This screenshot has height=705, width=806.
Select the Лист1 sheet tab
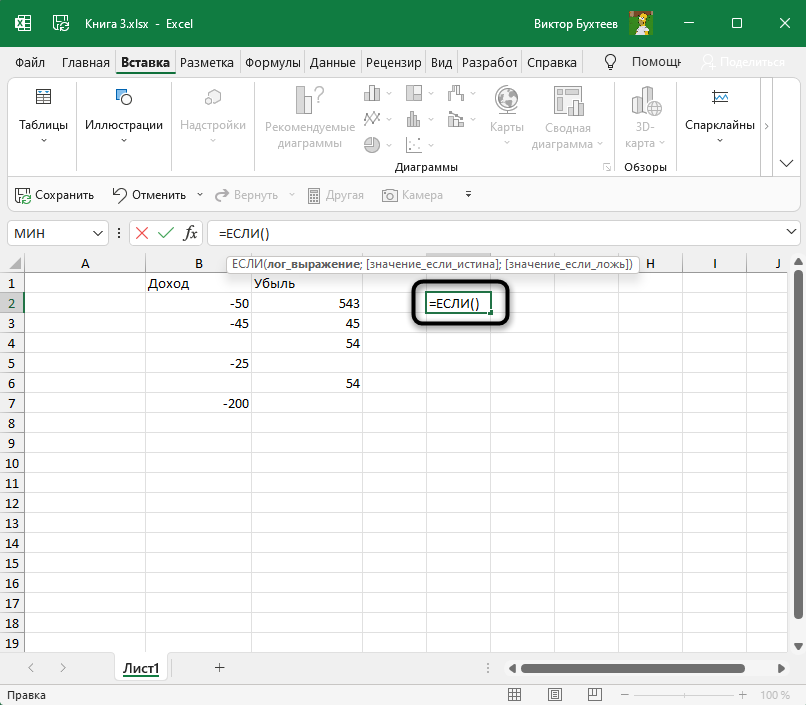click(142, 668)
